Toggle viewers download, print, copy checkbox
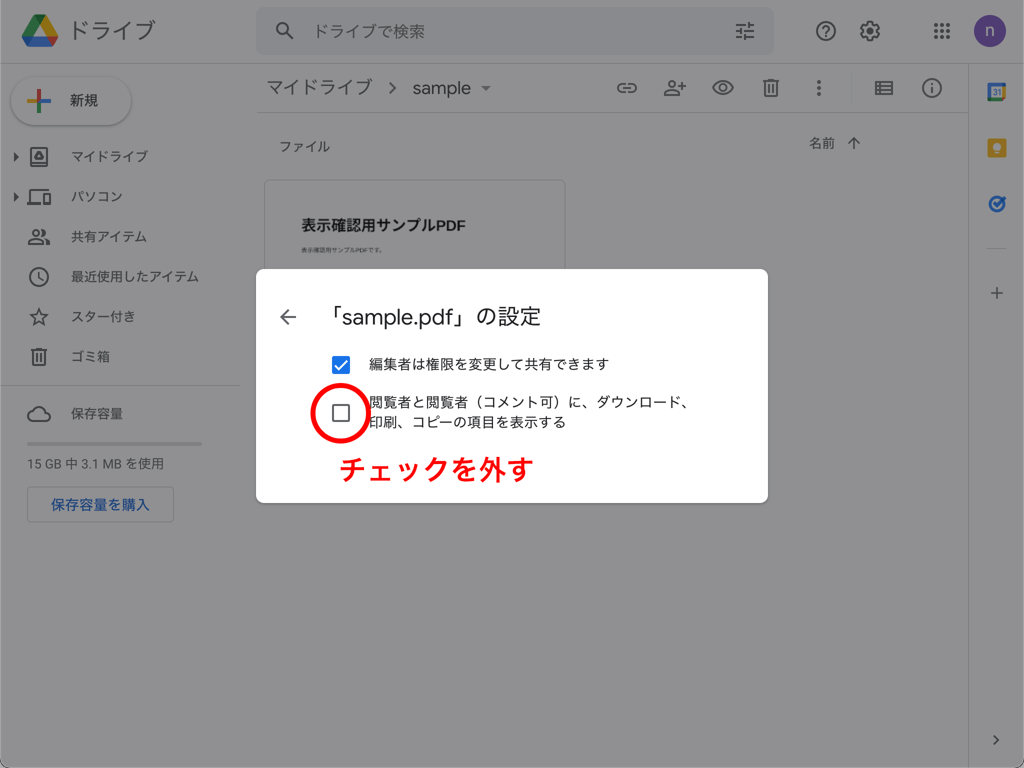Viewport: 1024px width, 768px height. pyautogui.click(x=341, y=413)
